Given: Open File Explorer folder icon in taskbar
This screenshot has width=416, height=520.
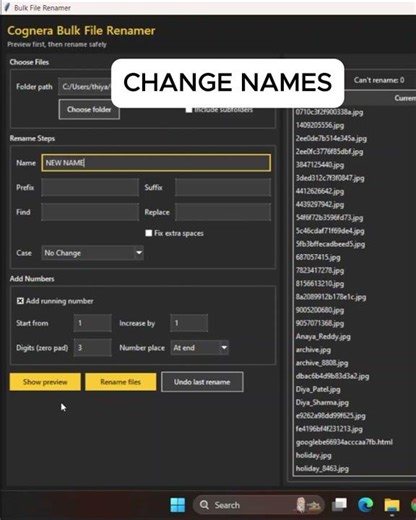Looking at the screenshot, I should (392, 505).
